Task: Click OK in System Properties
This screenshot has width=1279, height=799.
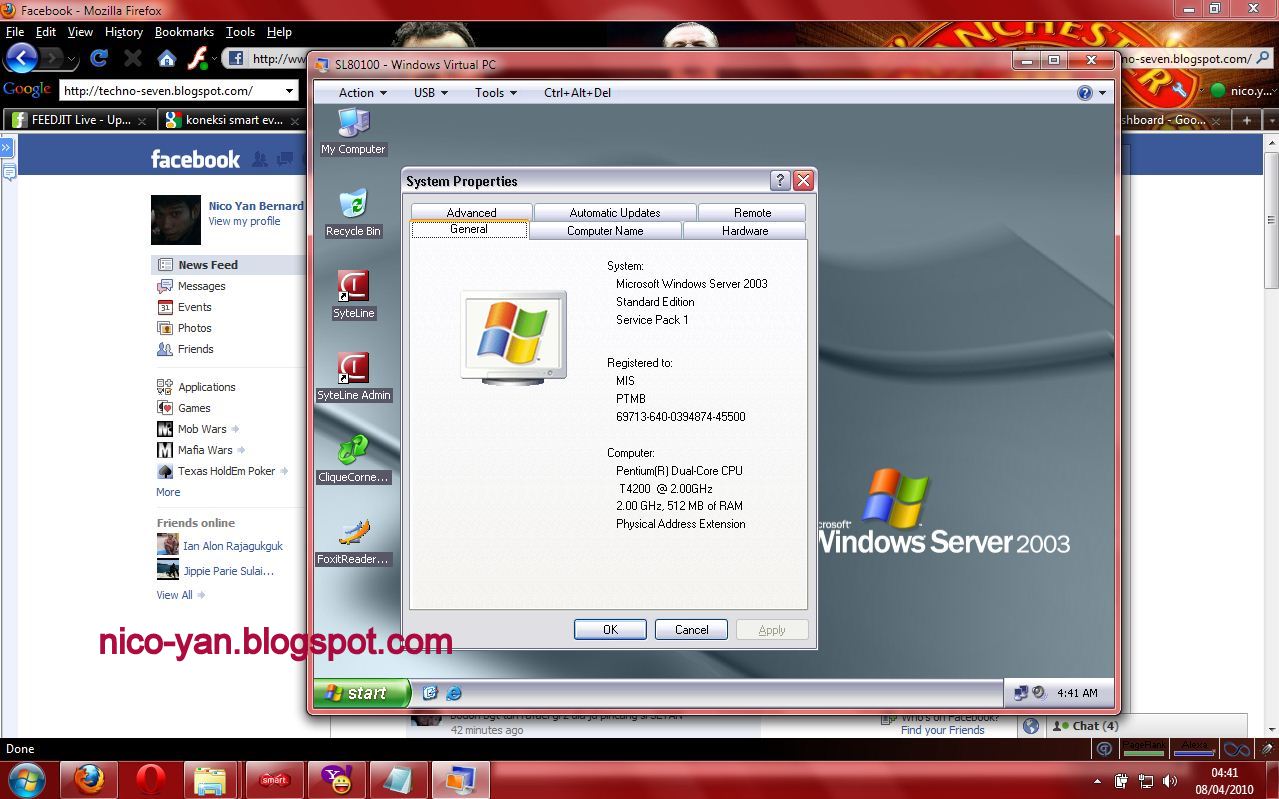Action: 610,629
